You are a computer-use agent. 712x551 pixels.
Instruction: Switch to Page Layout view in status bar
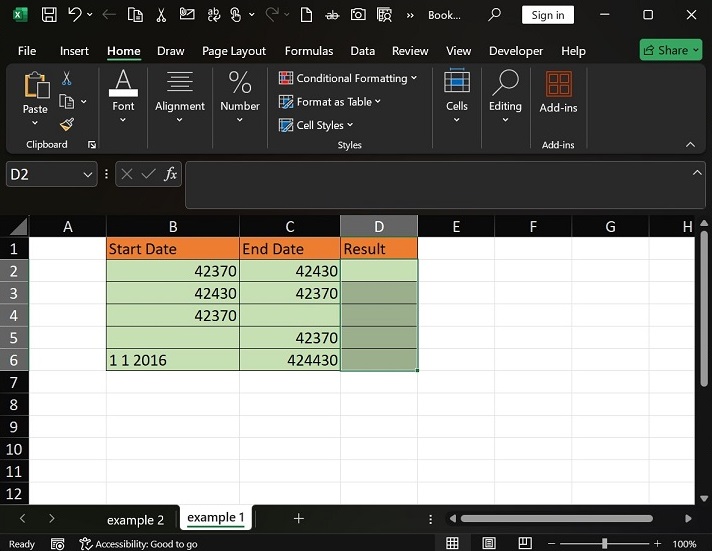point(487,543)
